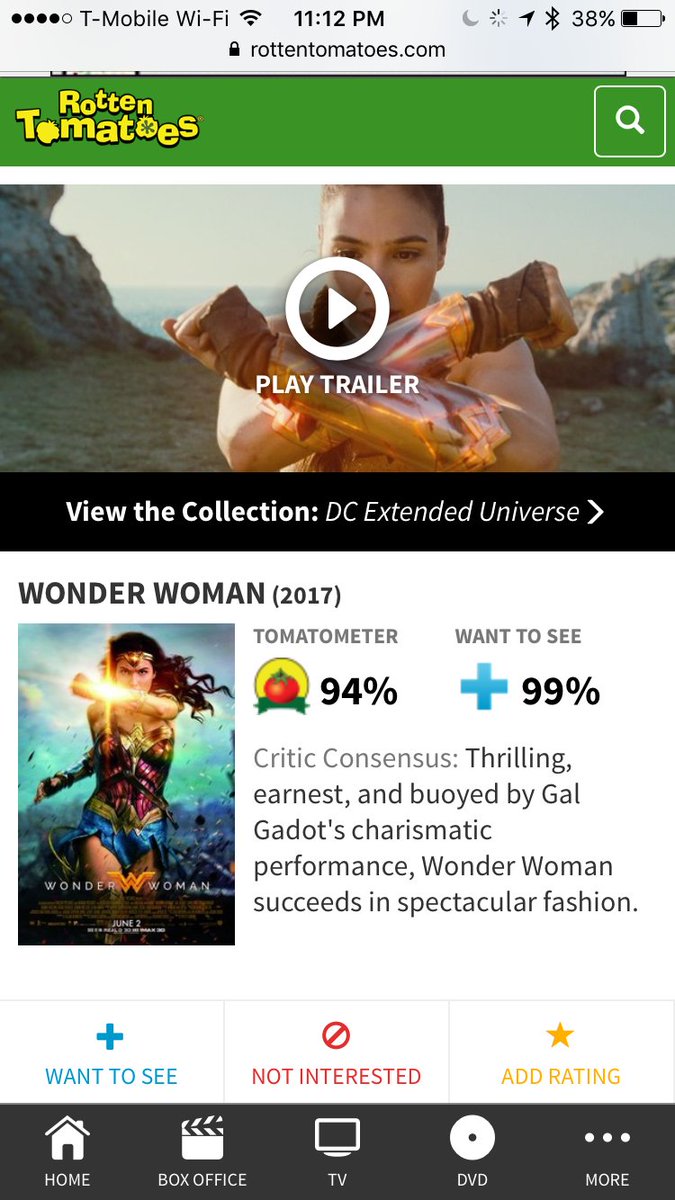This screenshot has width=675, height=1200.
Task: Switch to the TV tab
Action: point(337,1152)
